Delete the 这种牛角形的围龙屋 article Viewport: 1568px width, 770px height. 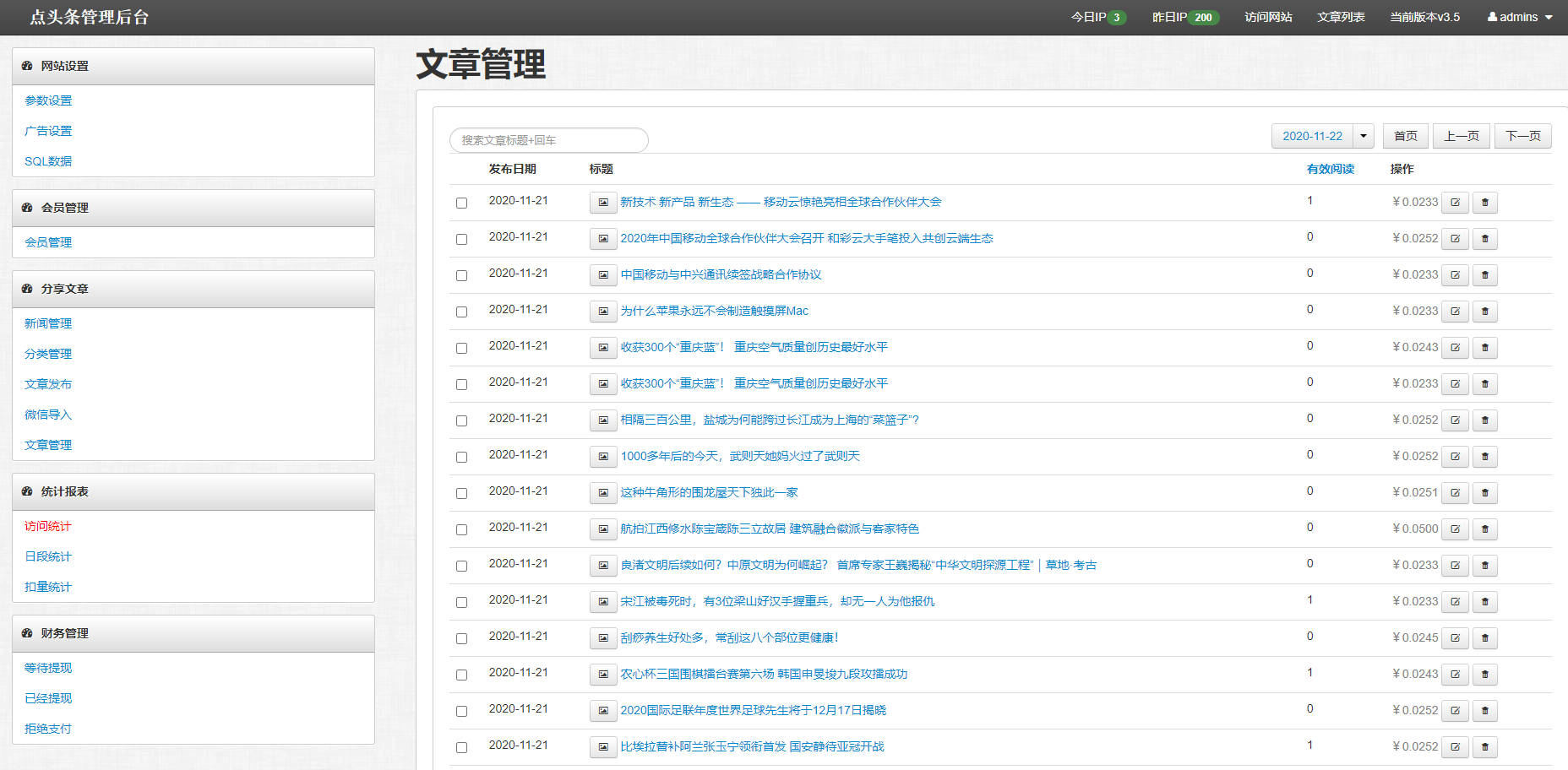(x=1484, y=493)
